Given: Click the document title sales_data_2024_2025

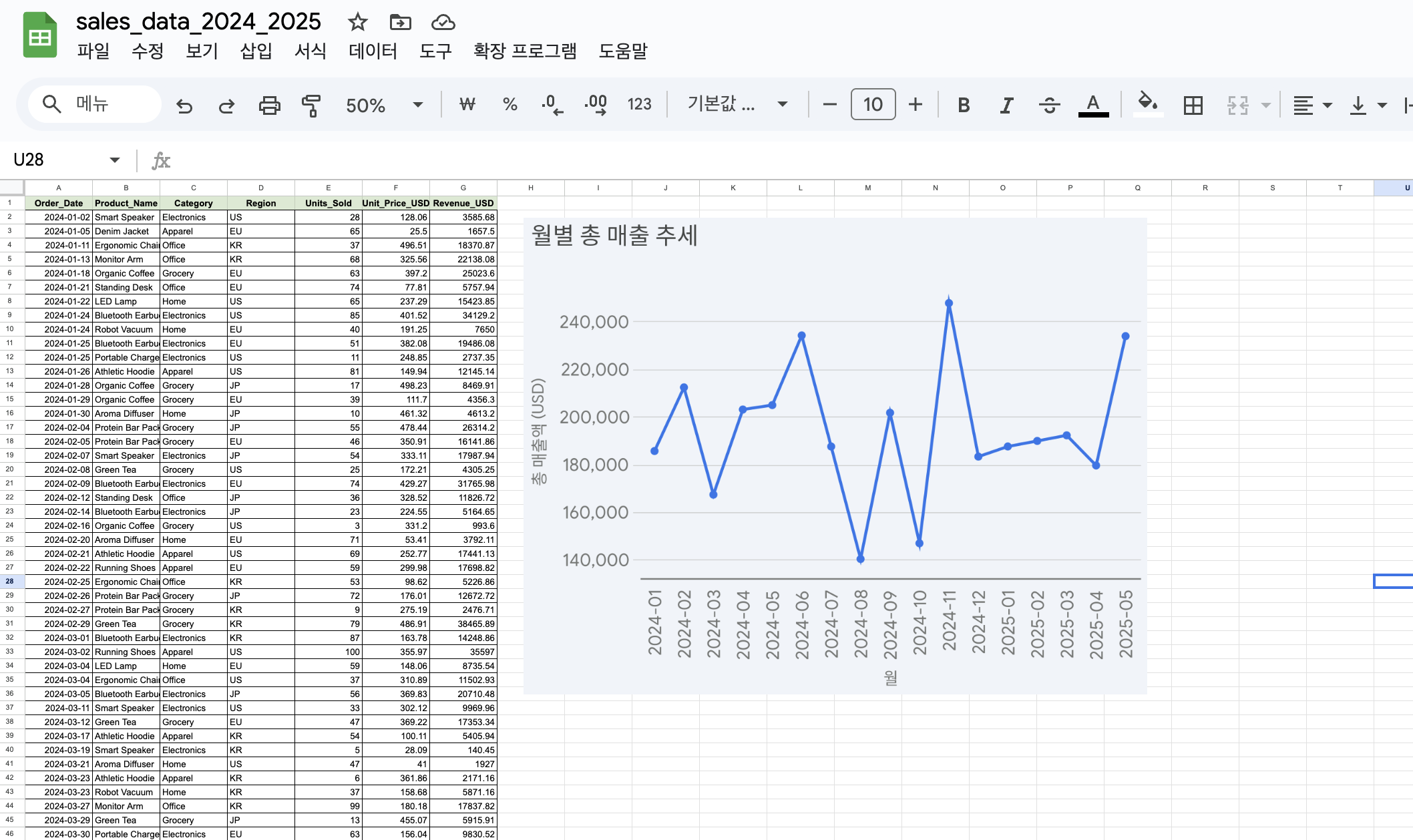Looking at the screenshot, I should tap(198, 21).
